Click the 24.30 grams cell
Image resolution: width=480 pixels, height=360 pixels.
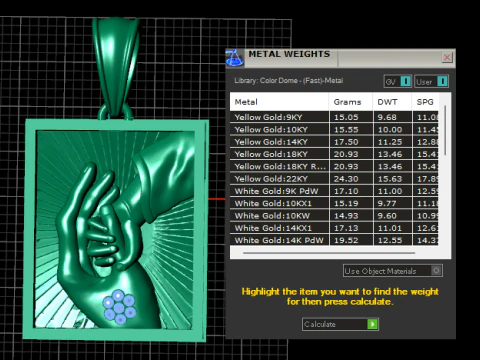[x=351, y=179]
